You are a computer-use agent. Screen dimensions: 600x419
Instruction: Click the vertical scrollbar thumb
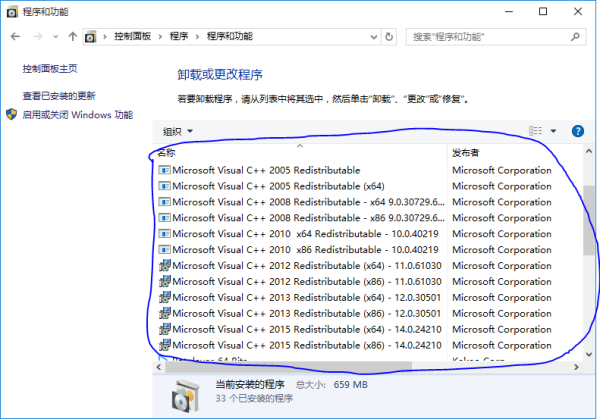tap(589, 220)
